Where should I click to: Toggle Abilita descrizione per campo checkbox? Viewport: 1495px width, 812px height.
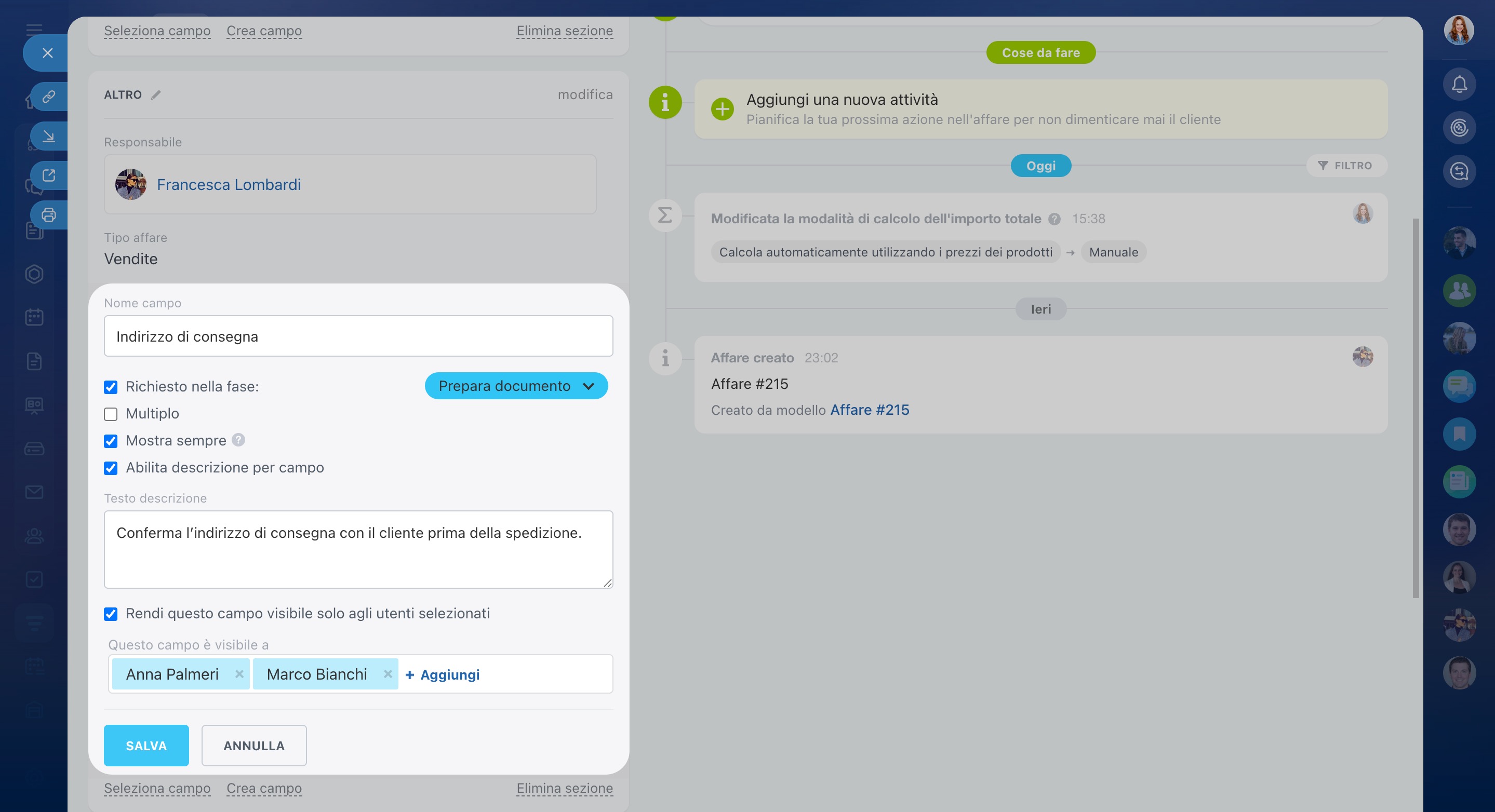click(111, 468)
